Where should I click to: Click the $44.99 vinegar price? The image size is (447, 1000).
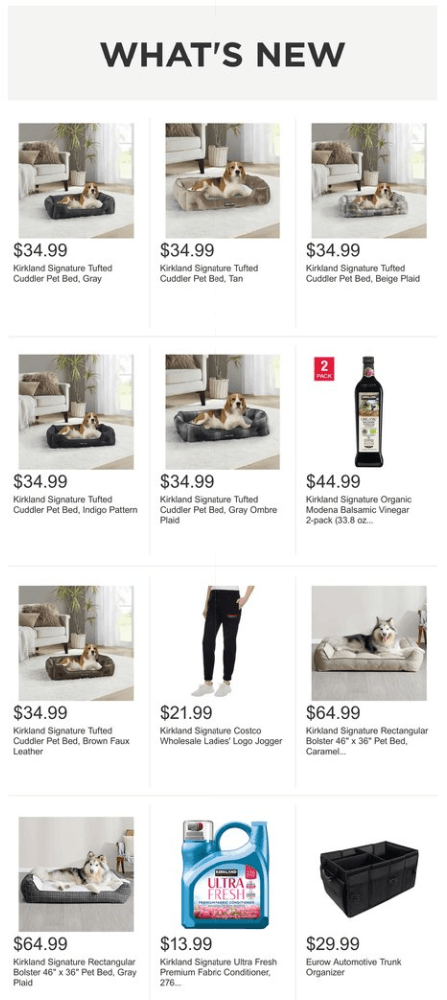333,482
